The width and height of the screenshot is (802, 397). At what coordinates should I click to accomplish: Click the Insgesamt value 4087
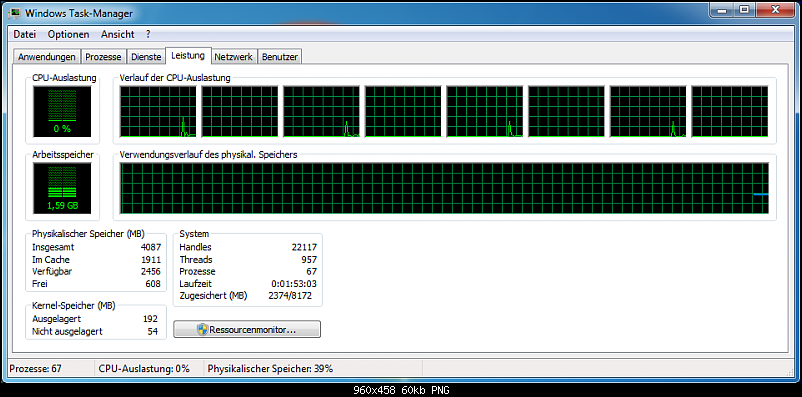click(x=151, y=247)
